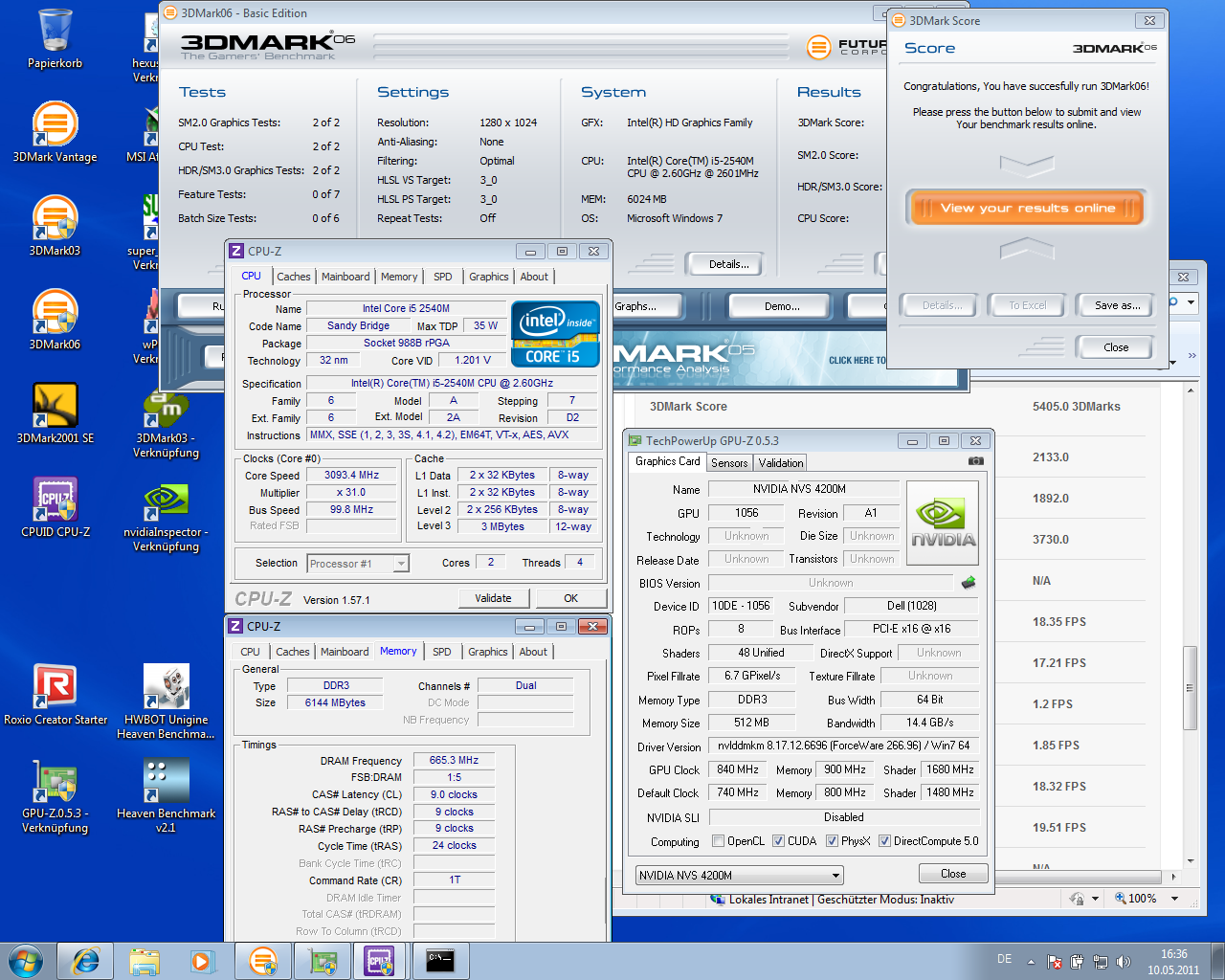Select the Validation tab in GPU-Z
Screen dimensions: 1225x980
coord(781,463)
